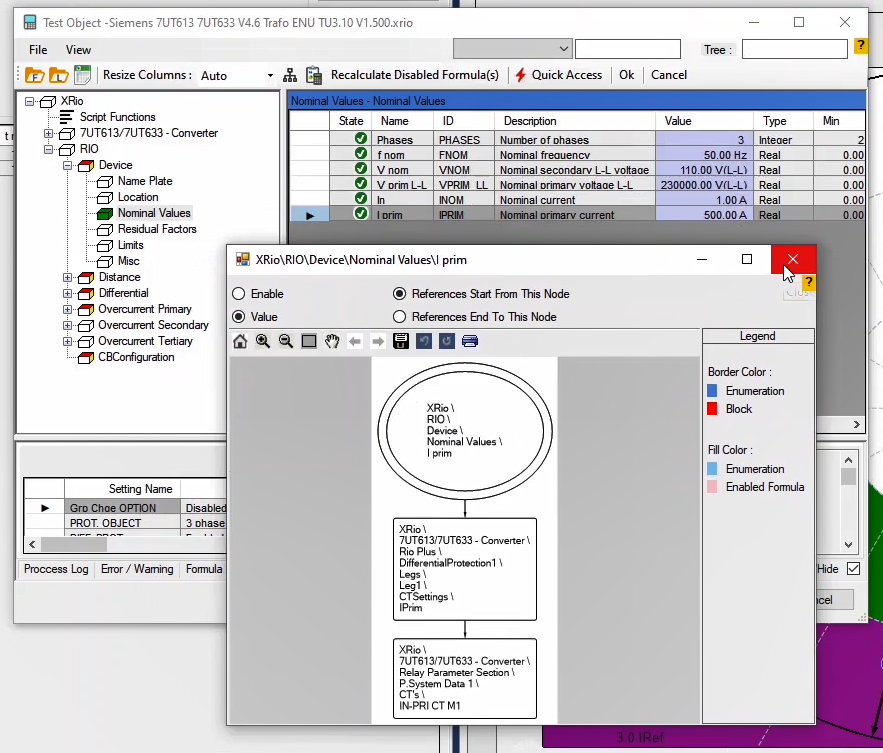The image size is (883, 753).
Task: Expand the Distance tree node
Action: click(x=68, y=277)
